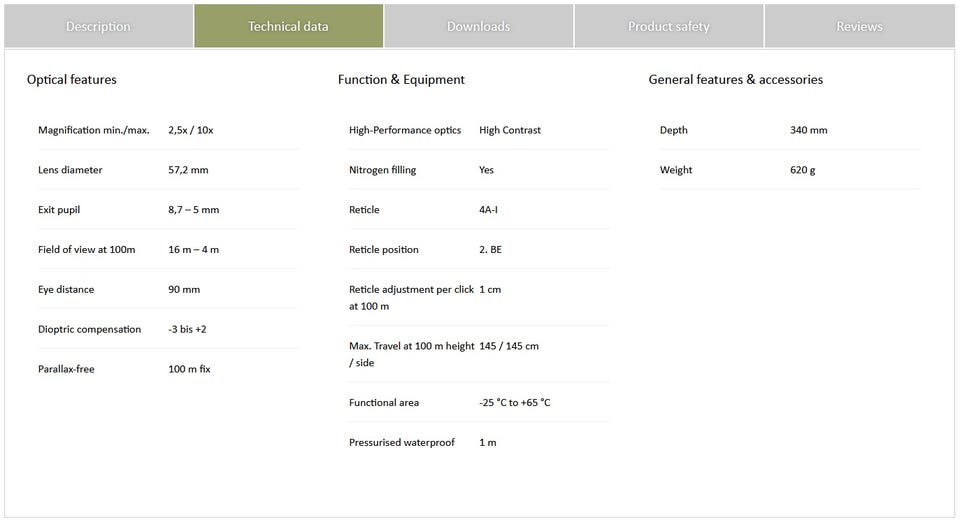960x522 pixels.
Task: Click 'Max. Travel at 100 m height / side'
Action: click(411, 354)
